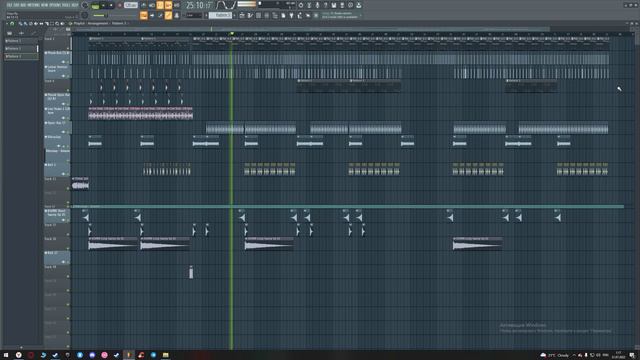Click the transport stop button

point(111,5)
